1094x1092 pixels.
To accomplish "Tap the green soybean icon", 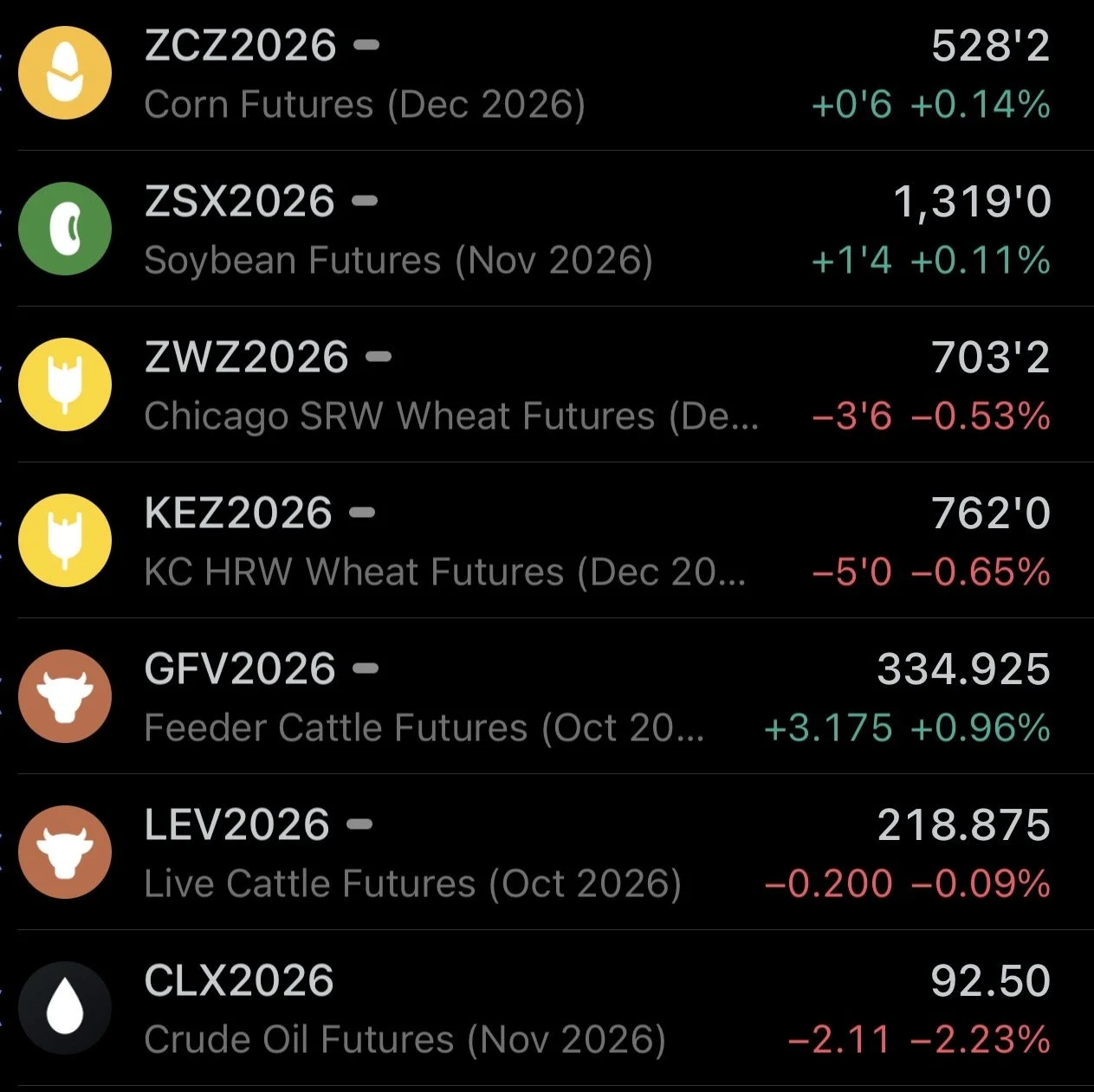I will pos(65,229).
